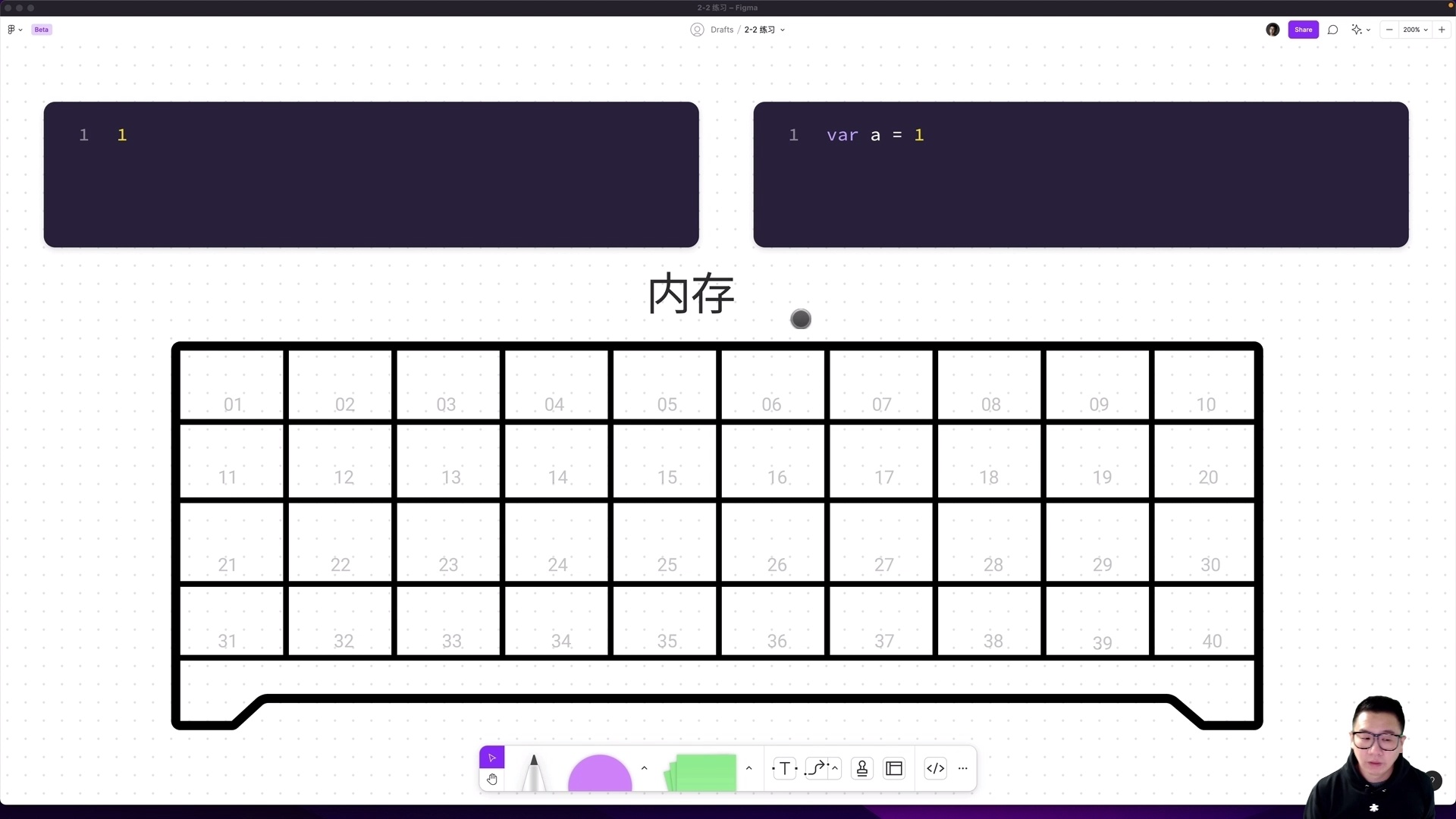Zoom in with the plus button

pos(1442,30)
